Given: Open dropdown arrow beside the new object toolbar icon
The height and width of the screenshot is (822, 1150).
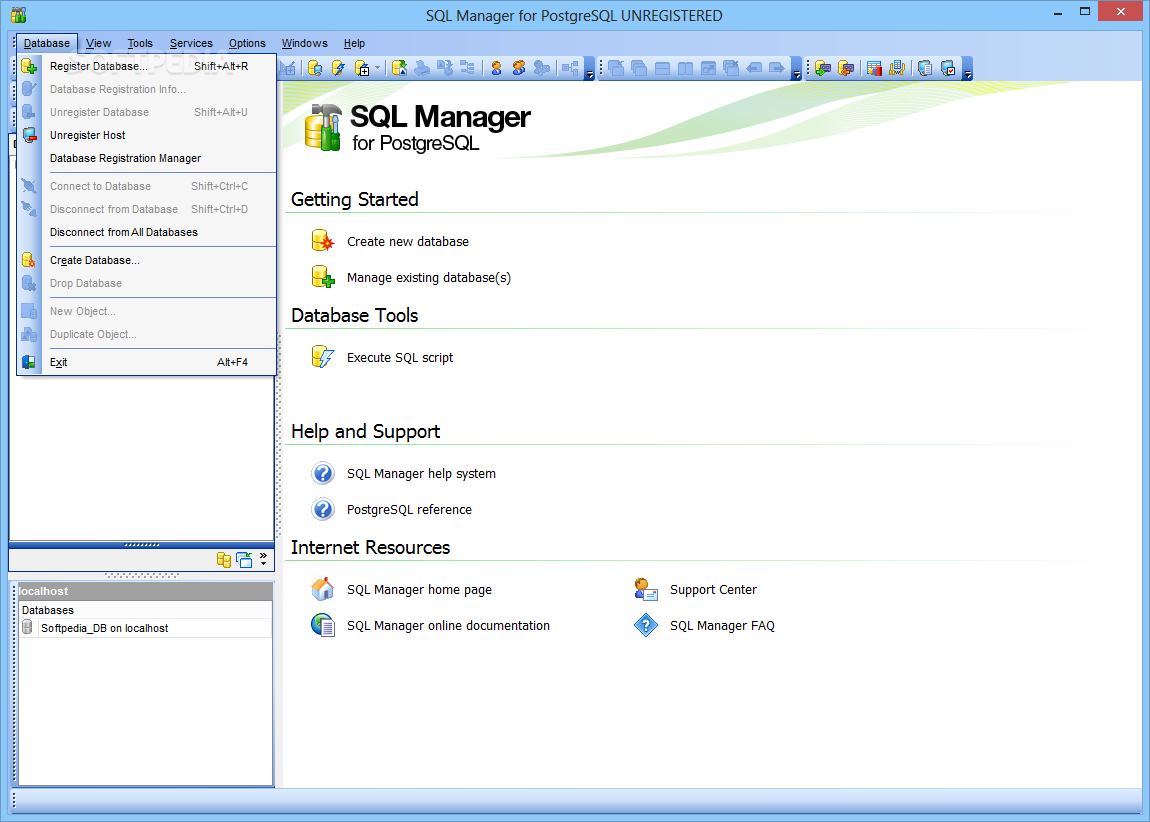Looking at the screenshot, I should point(378,68).
